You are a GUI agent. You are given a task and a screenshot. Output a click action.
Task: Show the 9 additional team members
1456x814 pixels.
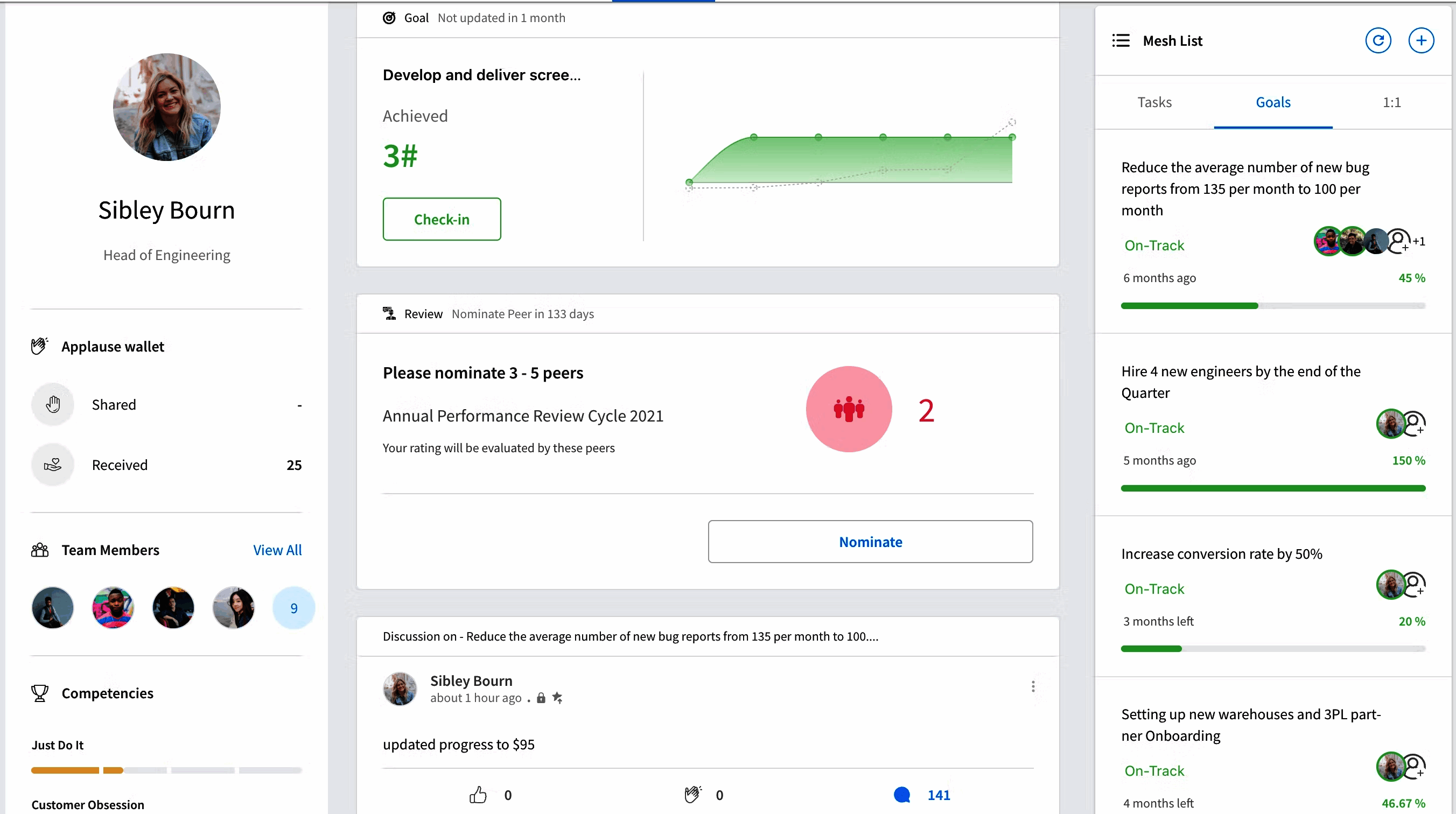click(x=293, y=608)
